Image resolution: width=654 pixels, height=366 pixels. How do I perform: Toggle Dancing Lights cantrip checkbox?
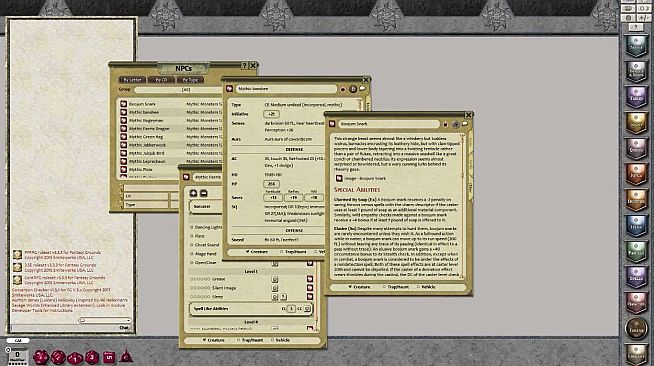click(x=192, y=227)
